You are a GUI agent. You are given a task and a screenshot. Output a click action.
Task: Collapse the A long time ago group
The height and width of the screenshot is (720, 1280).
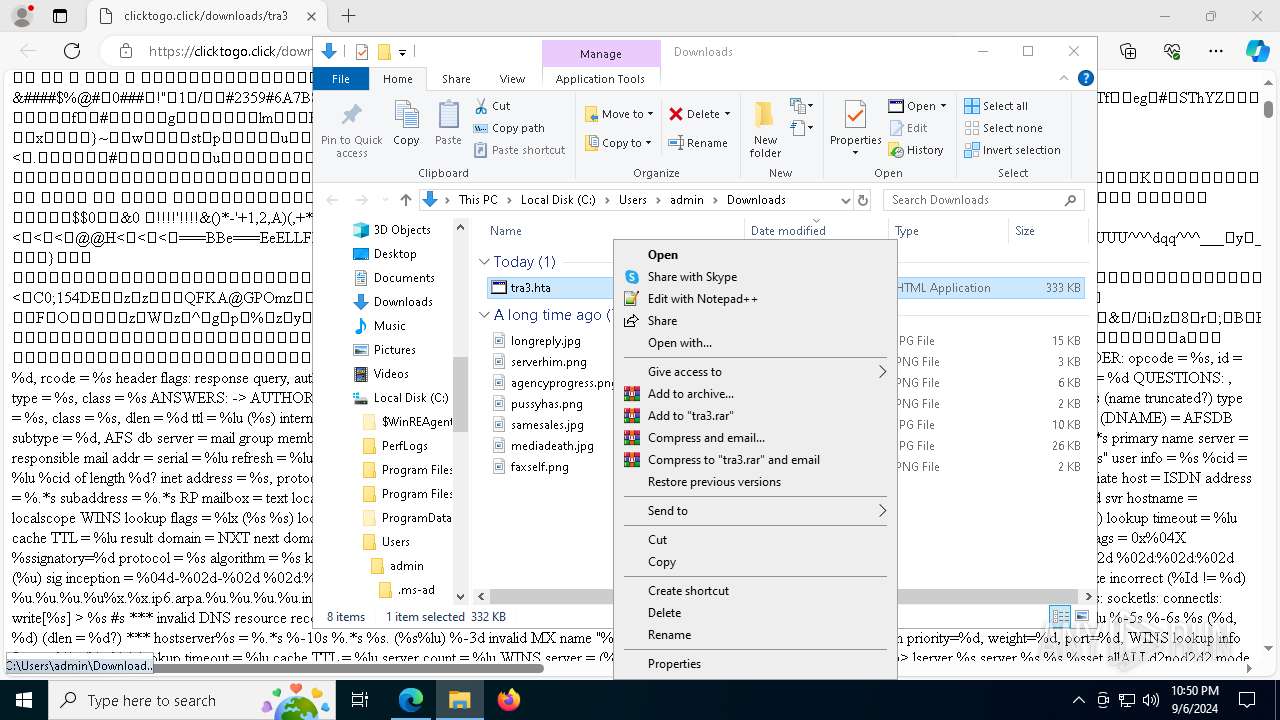click(484, 315)
